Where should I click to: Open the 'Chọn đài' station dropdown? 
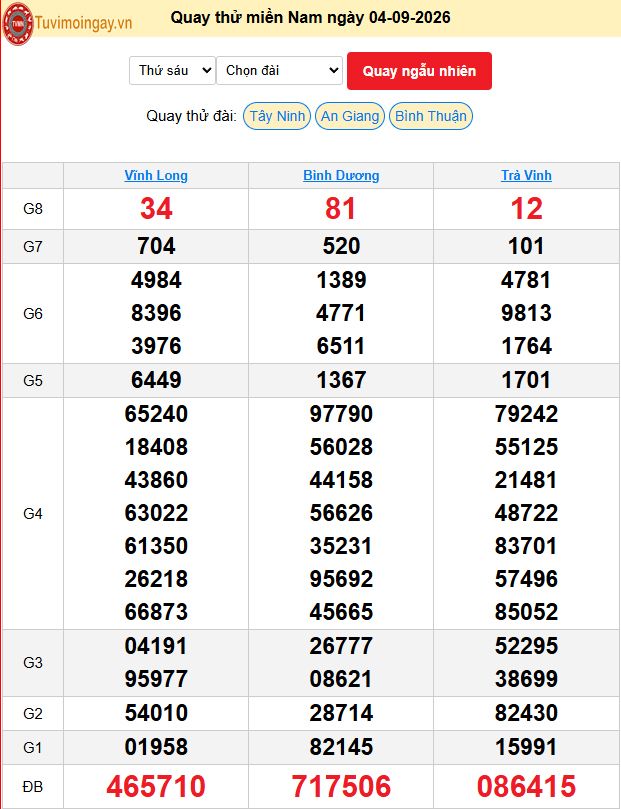(x=280, y=71)
